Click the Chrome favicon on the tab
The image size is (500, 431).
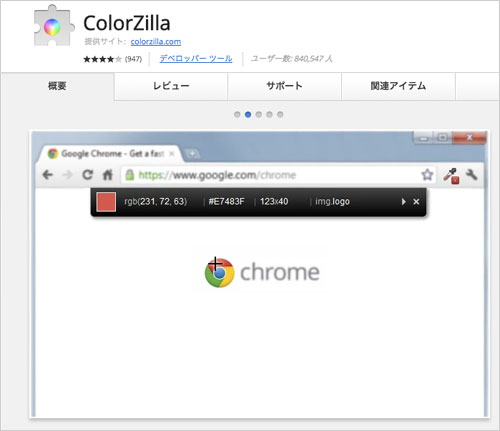(53, 154)
